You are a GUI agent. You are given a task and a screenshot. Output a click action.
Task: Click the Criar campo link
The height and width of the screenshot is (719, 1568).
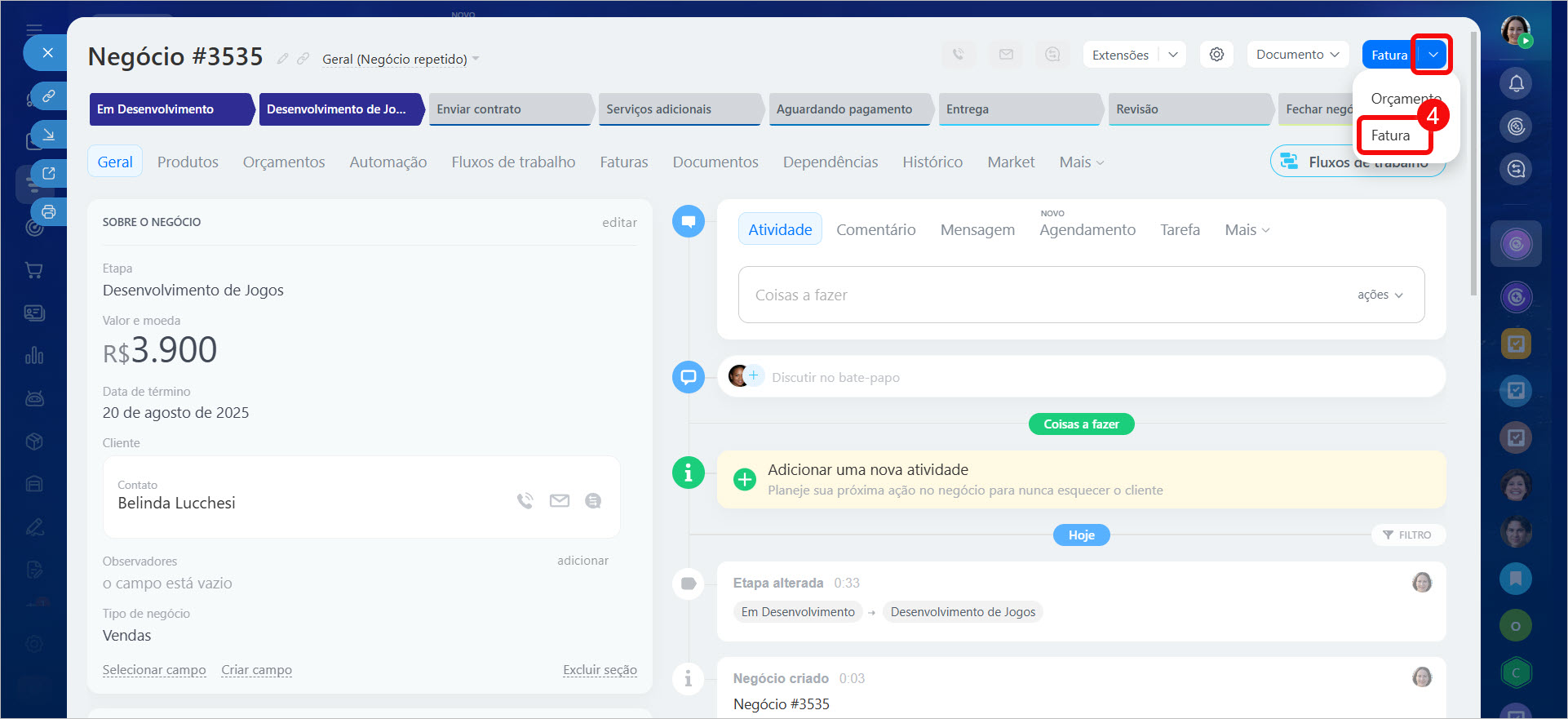click(x=256, y=670)
